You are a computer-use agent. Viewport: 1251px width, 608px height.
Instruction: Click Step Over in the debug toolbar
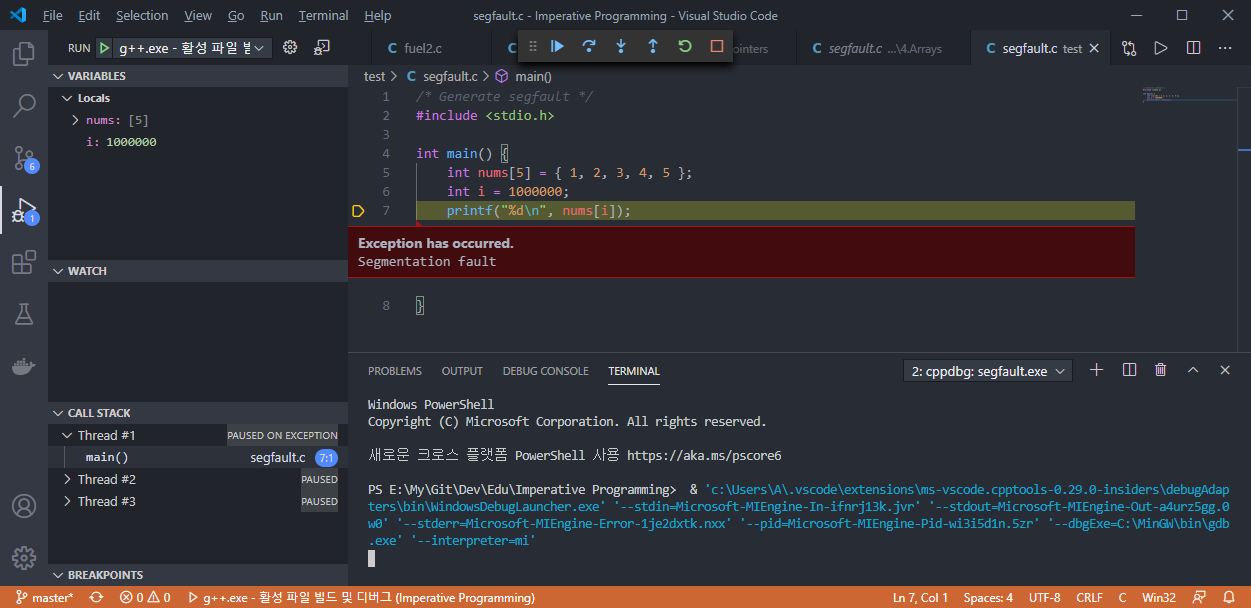point(589,46)
